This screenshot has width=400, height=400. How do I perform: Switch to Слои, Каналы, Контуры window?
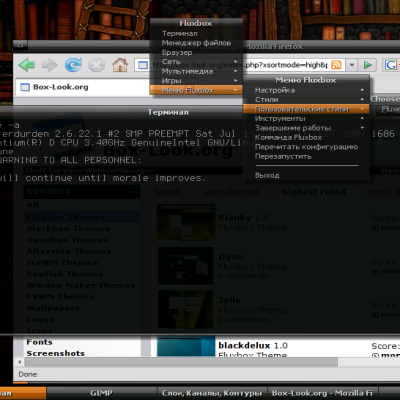pyautogui.click(x=212, y=393)
